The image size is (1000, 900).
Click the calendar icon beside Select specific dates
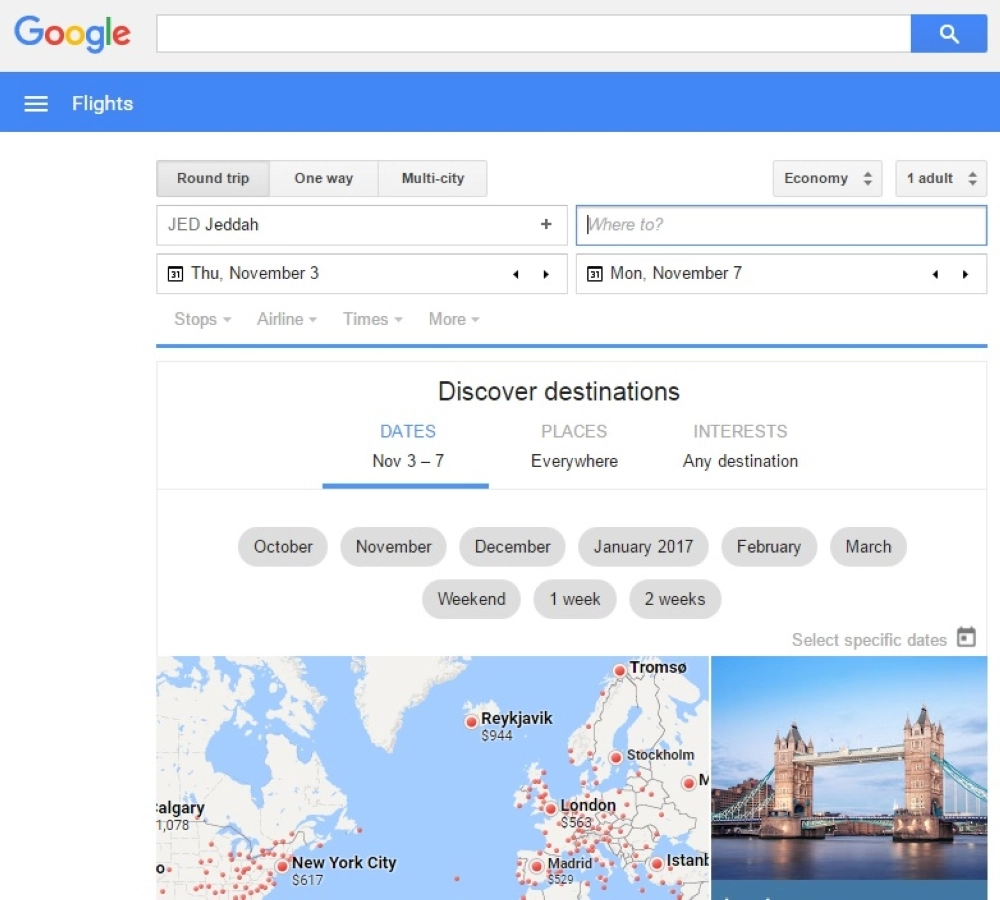966,638
